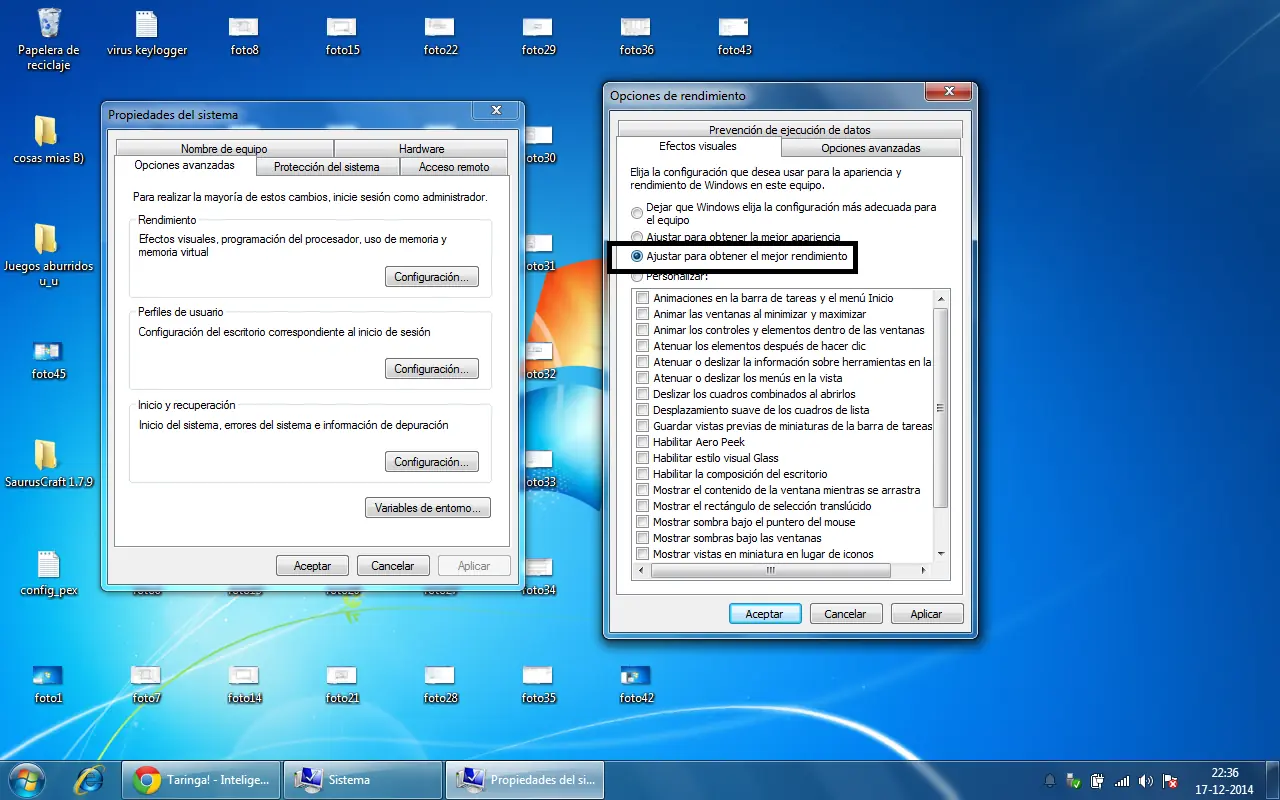Select the foto14 desktop icon
Screen dimensions: 1280x800
244,684
